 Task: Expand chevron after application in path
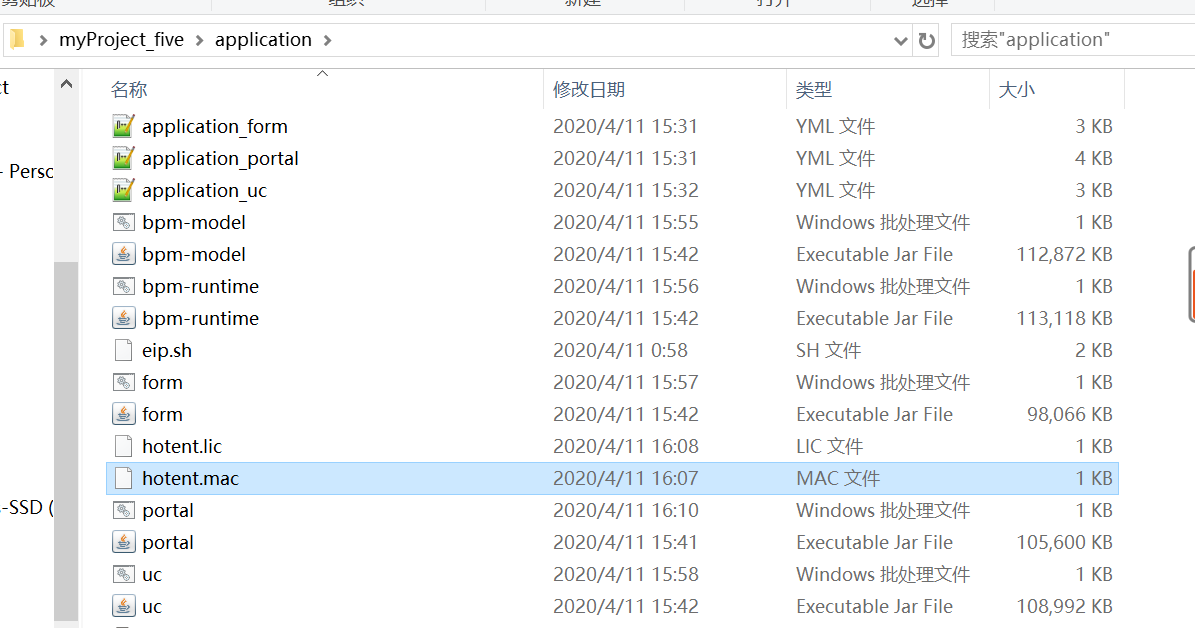pyautogui.click(x=328, y=40)
